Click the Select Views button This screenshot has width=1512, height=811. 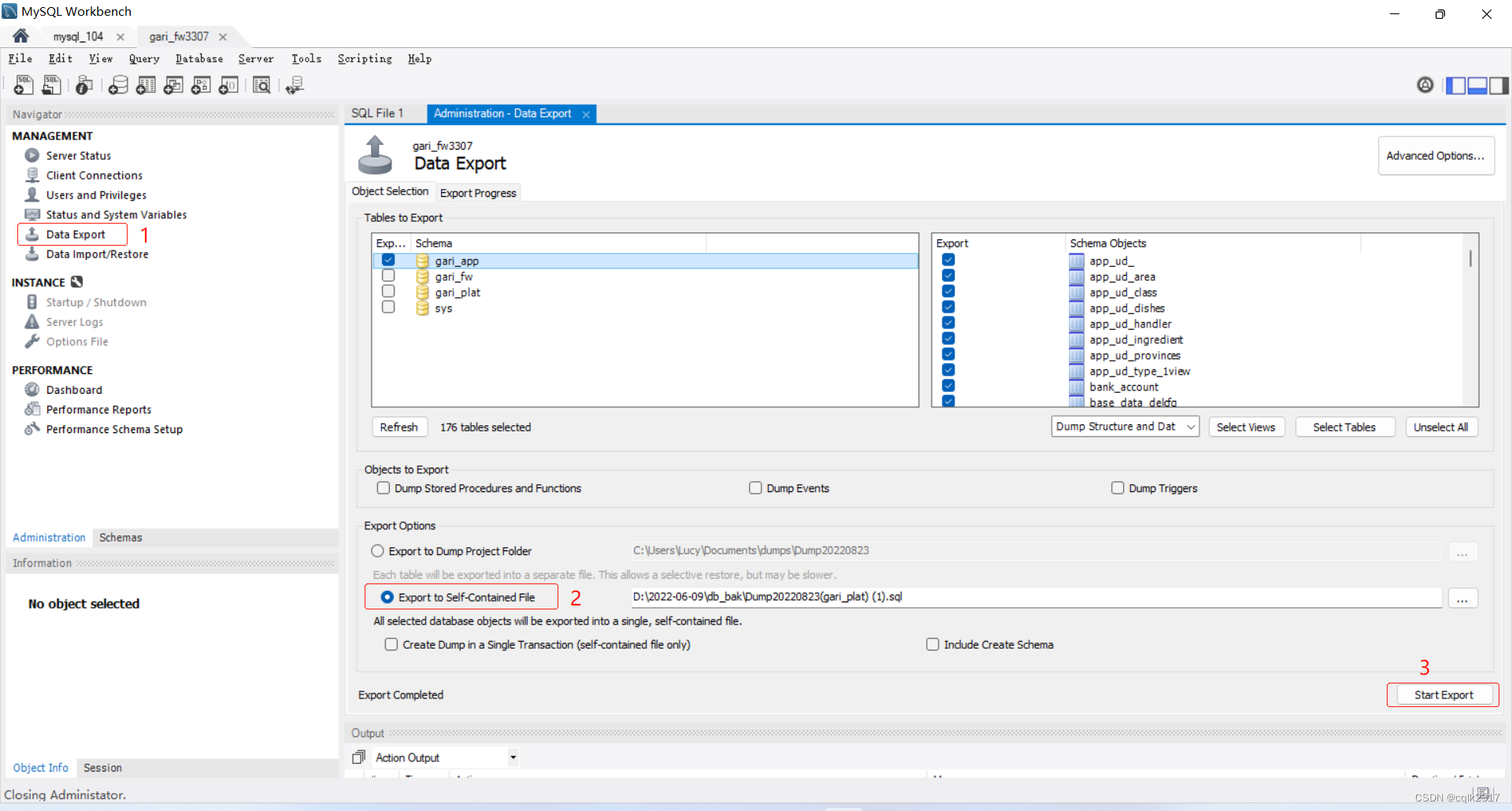coord(1246,427)
